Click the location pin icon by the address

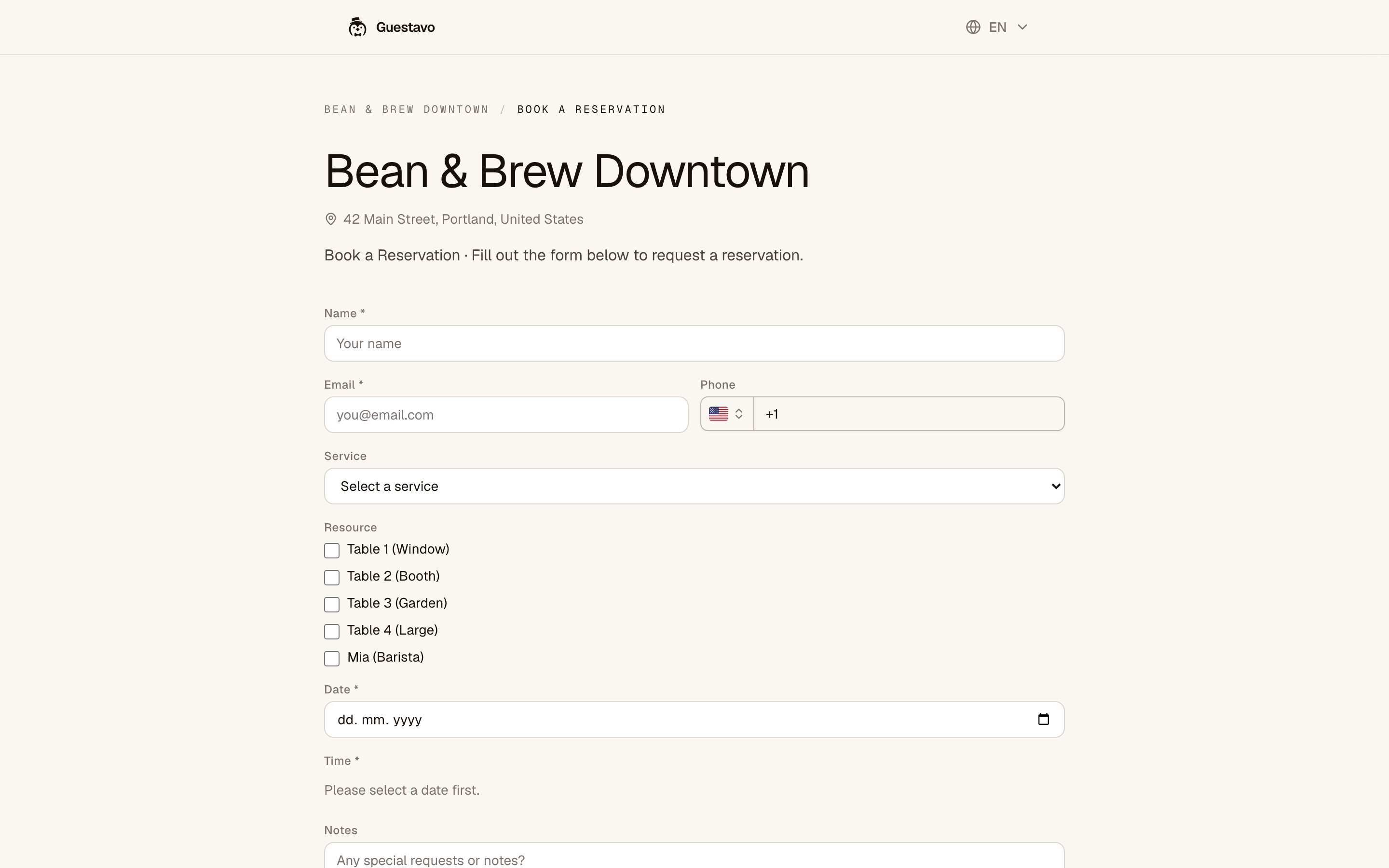point(330,219)
